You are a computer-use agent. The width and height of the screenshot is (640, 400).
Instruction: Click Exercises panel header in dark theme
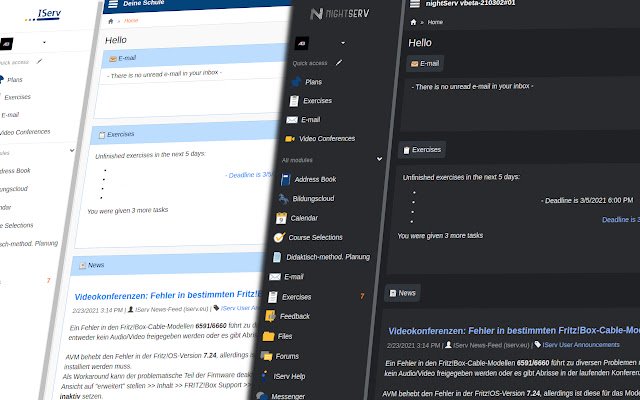point(422,150)
